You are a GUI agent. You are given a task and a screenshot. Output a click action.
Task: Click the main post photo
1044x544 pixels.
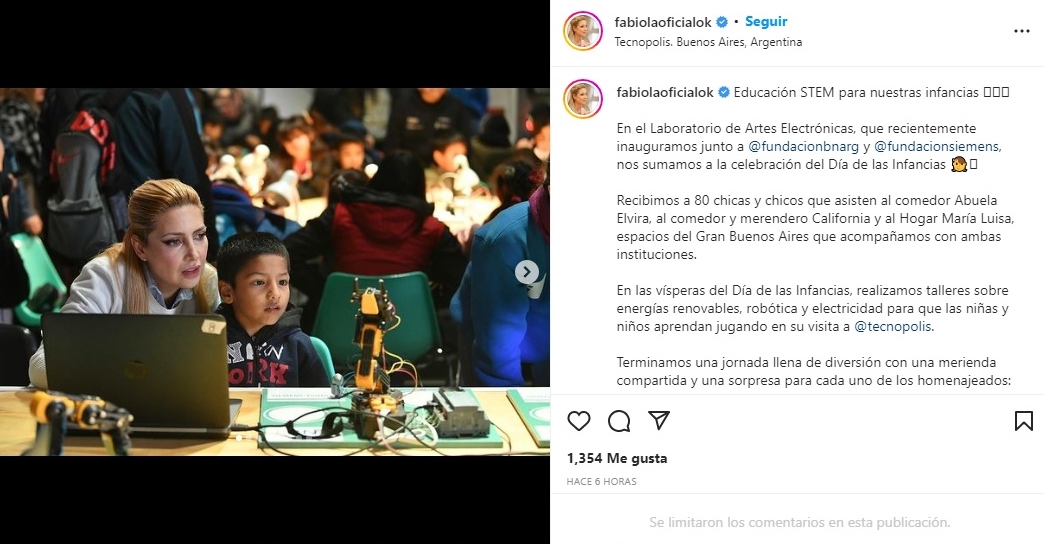coord(274,272)
